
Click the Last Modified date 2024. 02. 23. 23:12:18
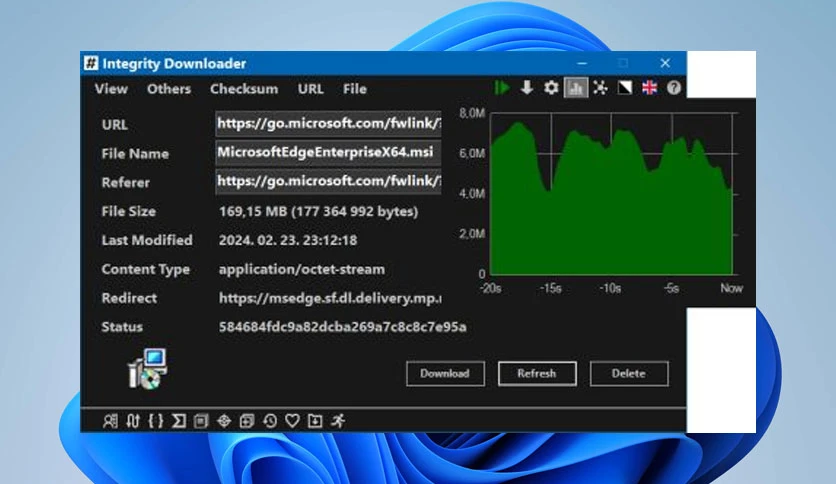pos(288,240)
